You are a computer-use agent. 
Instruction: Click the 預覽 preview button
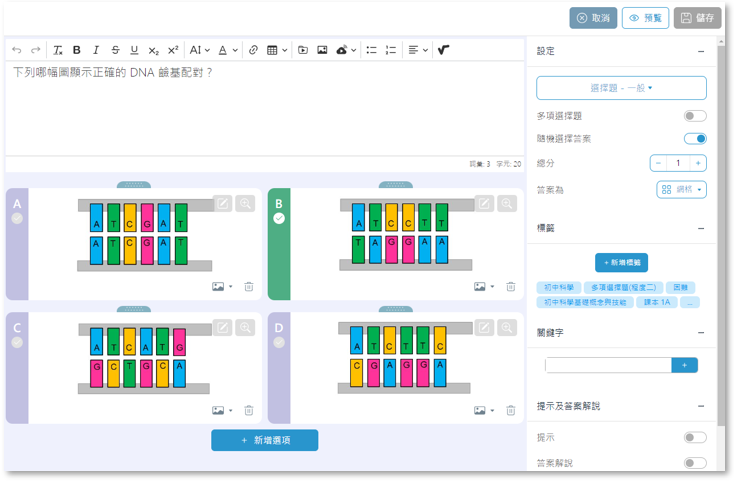(x=645, y=18)
